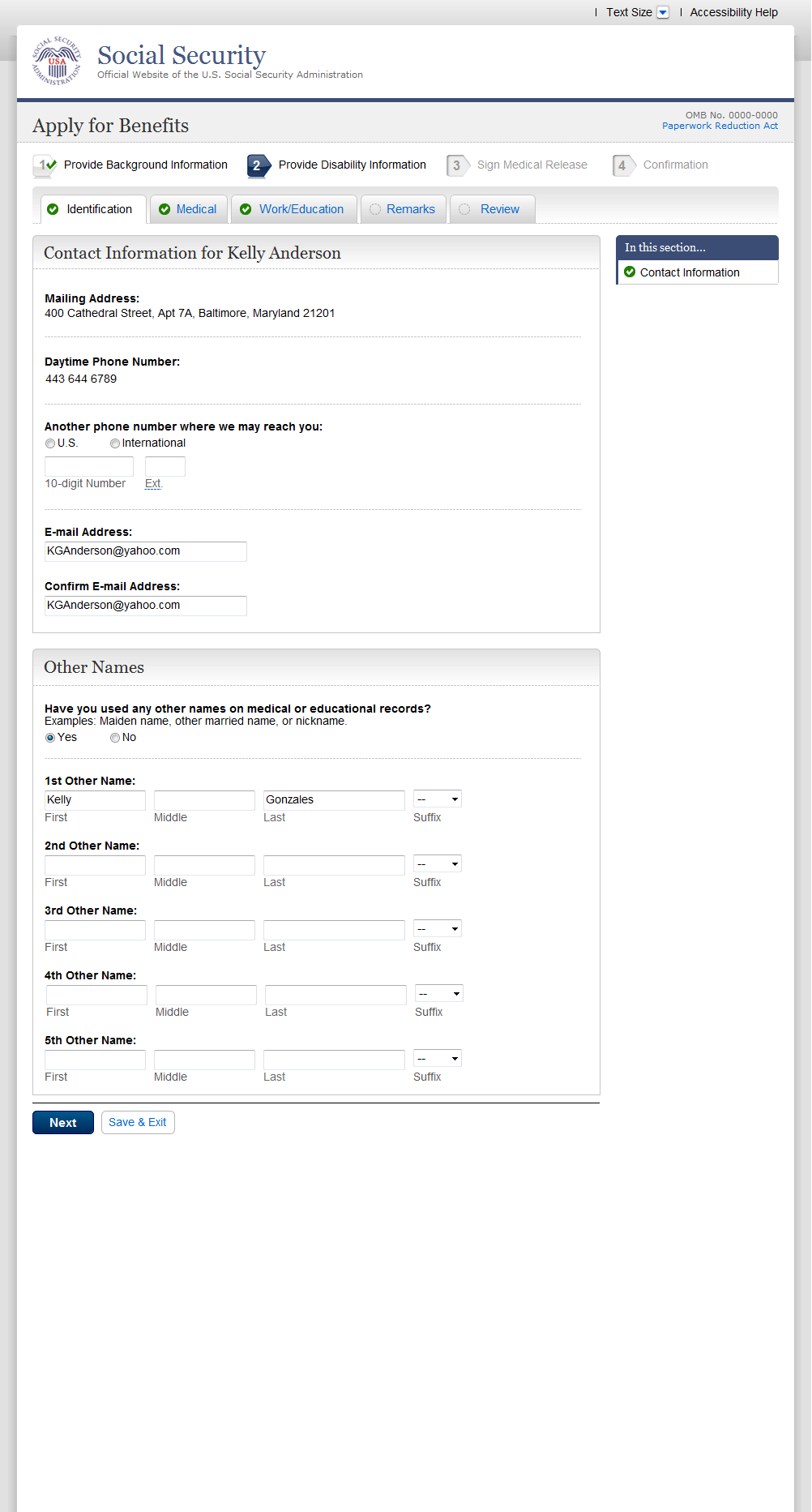Viewport: 812px width, 1512px height.
Task: Click green check icon beside Contact Information
Action: click(630, 272)
